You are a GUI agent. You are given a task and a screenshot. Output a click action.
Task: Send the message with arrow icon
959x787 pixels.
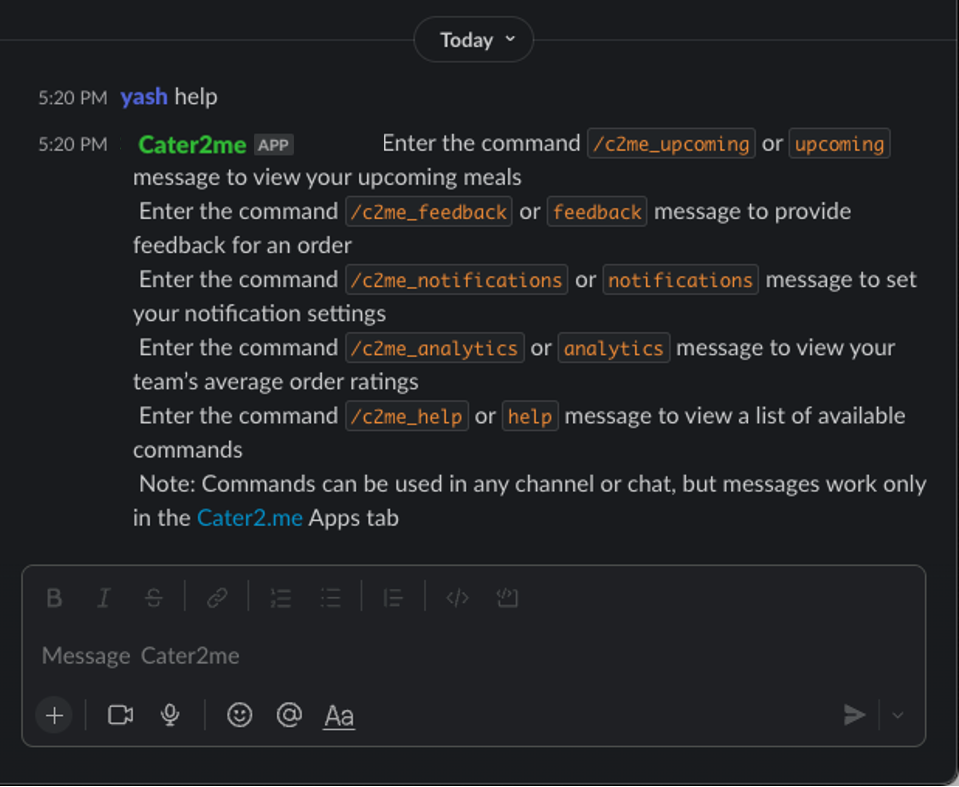click(854, 715)
